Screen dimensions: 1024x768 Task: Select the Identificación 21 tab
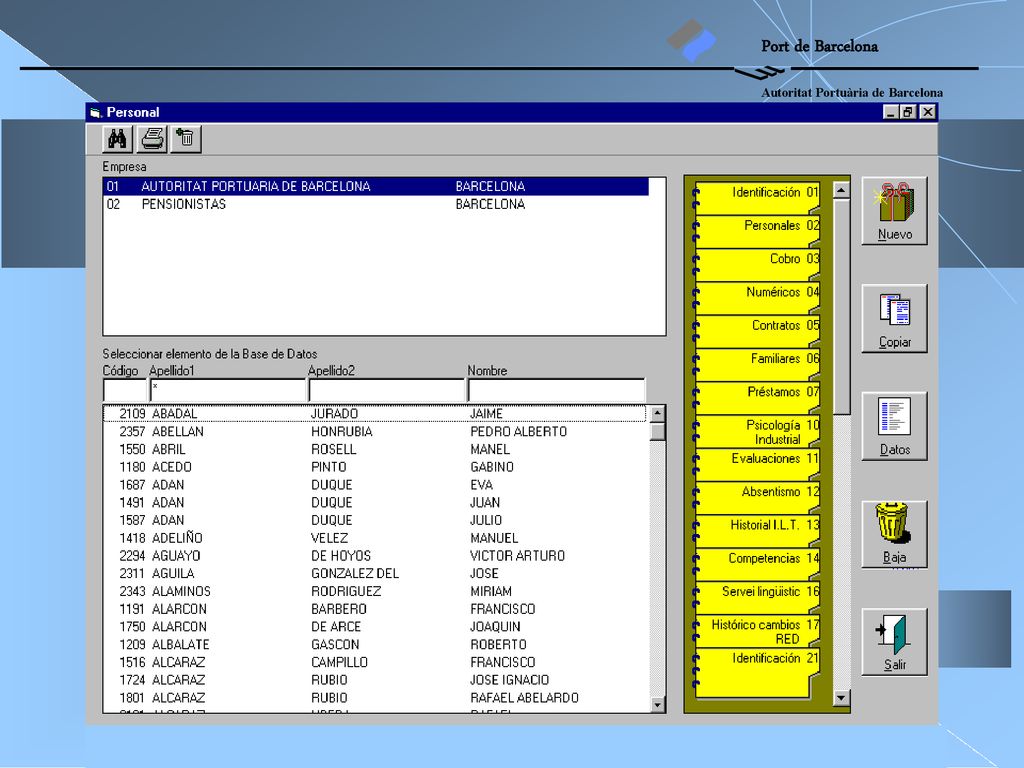[x=758, y=673]
